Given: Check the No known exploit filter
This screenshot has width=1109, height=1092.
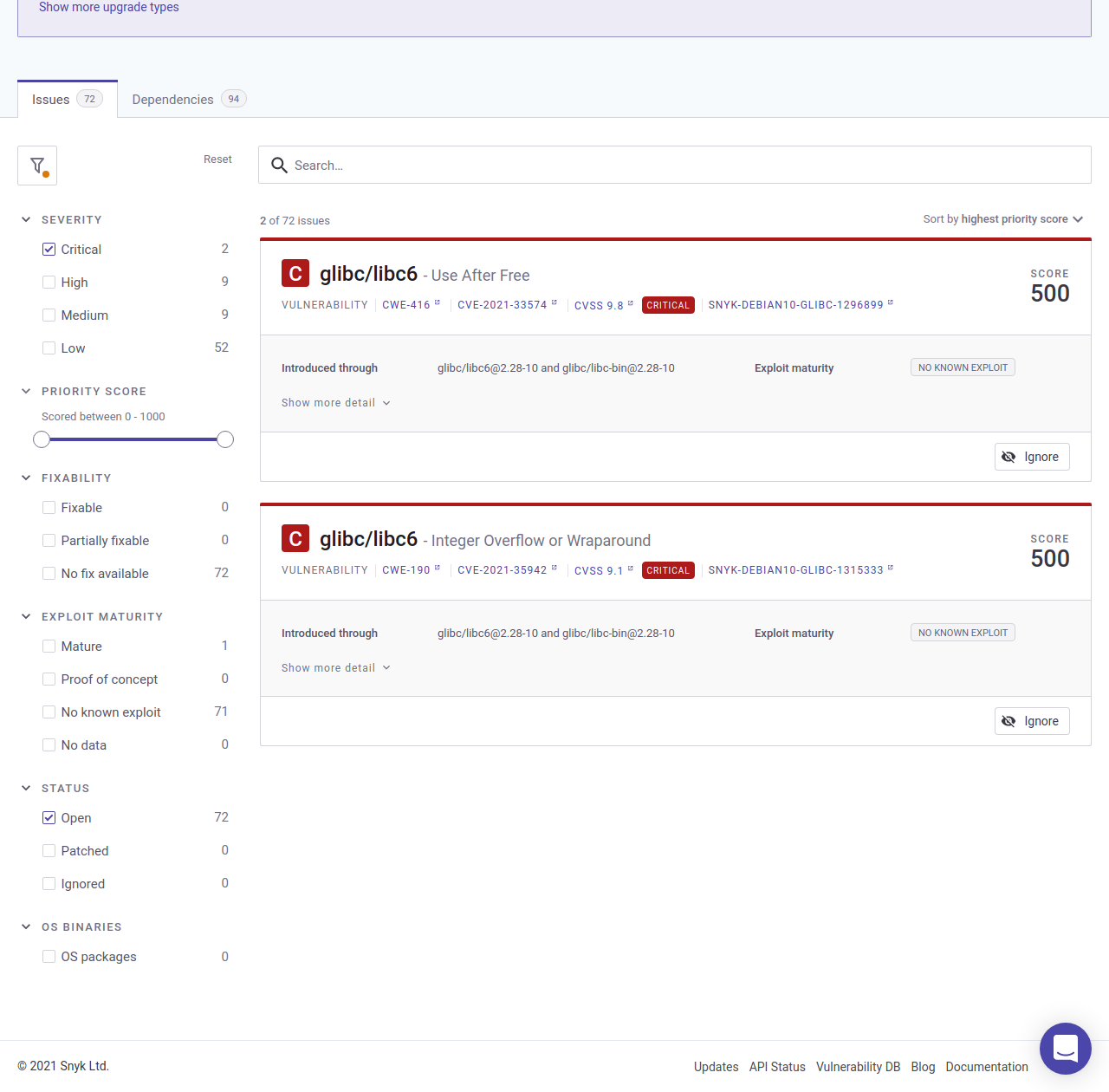Looking at the screenshot, I should pos(49,712).
